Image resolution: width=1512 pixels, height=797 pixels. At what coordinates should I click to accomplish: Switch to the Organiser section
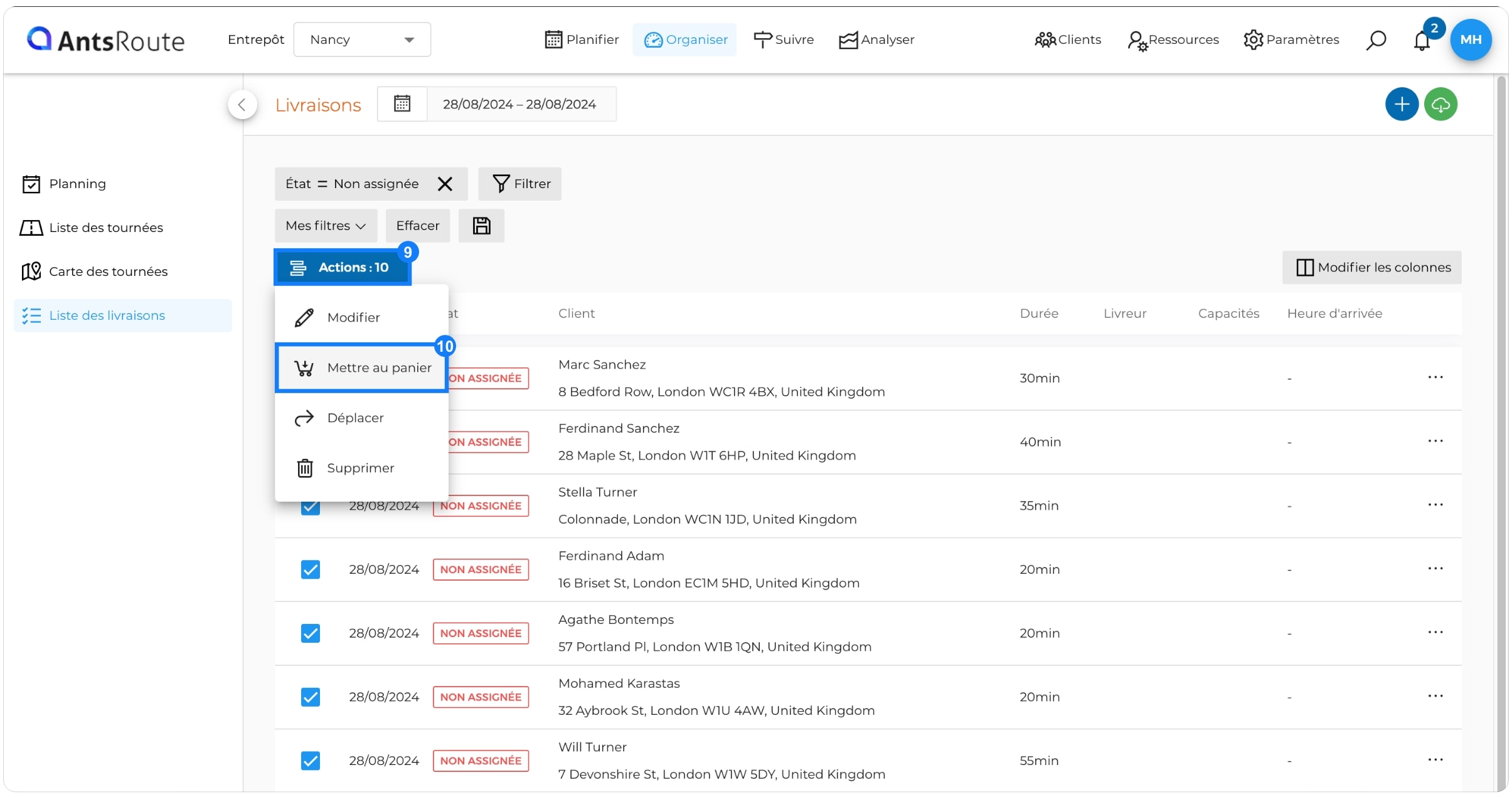tap(685, 40)
